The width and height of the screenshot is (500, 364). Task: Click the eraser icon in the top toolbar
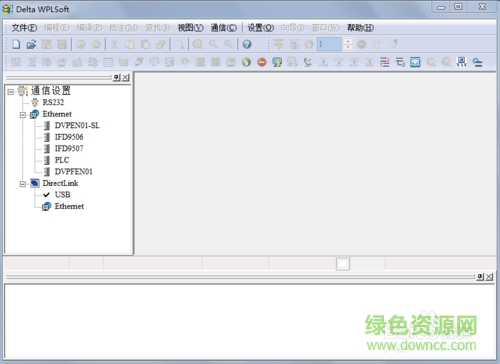(161, 44)
